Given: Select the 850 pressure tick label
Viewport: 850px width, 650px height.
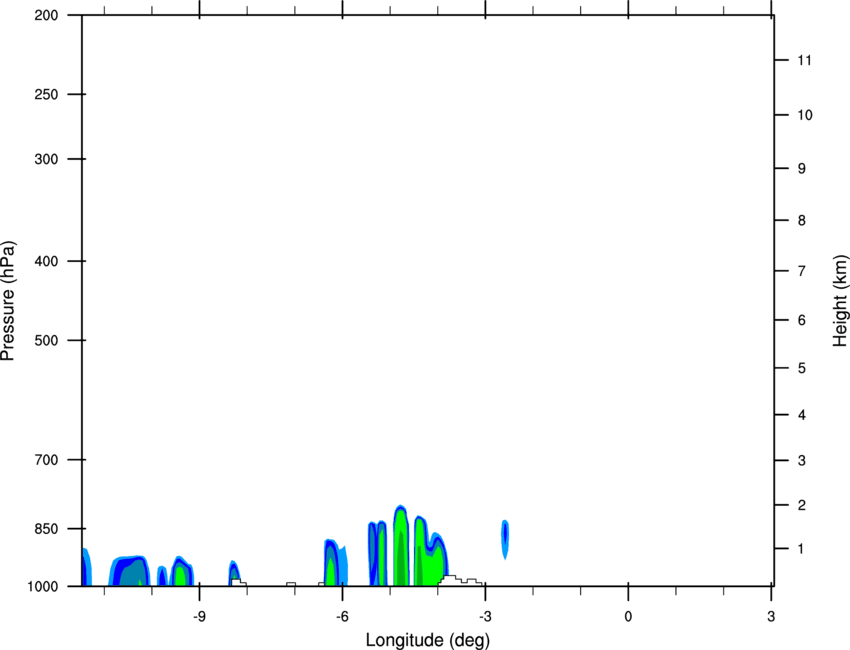Looking at the screenshot, I should [46, 529].
